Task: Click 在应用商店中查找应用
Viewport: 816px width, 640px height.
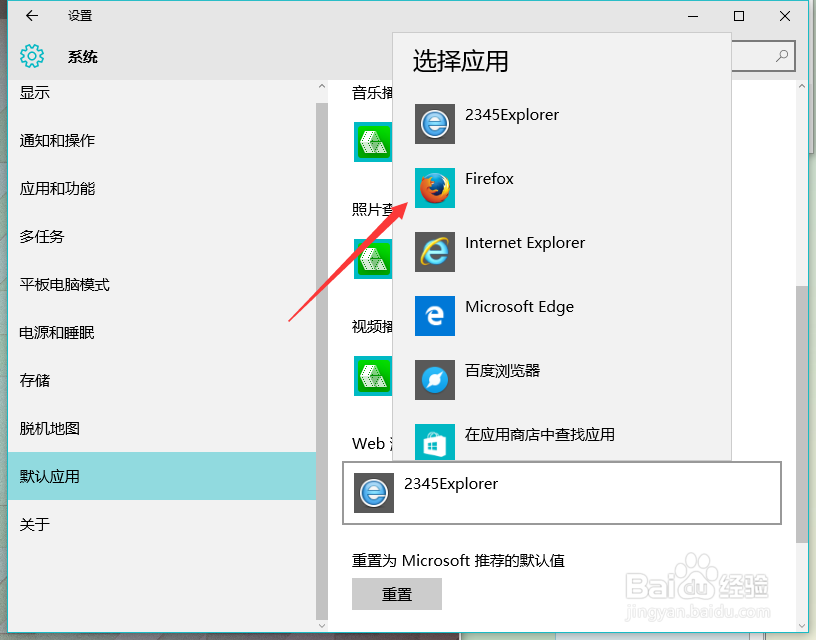Action: click(538, 435)
